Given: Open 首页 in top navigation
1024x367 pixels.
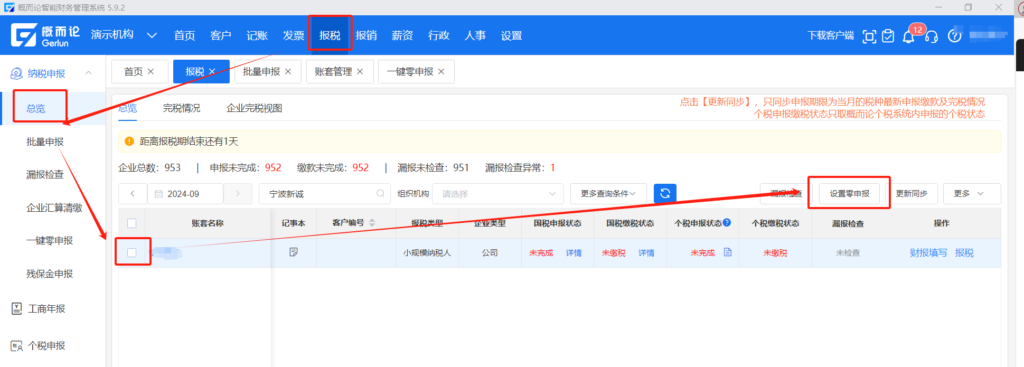Looking at the screenshot, I should (184, 35).
